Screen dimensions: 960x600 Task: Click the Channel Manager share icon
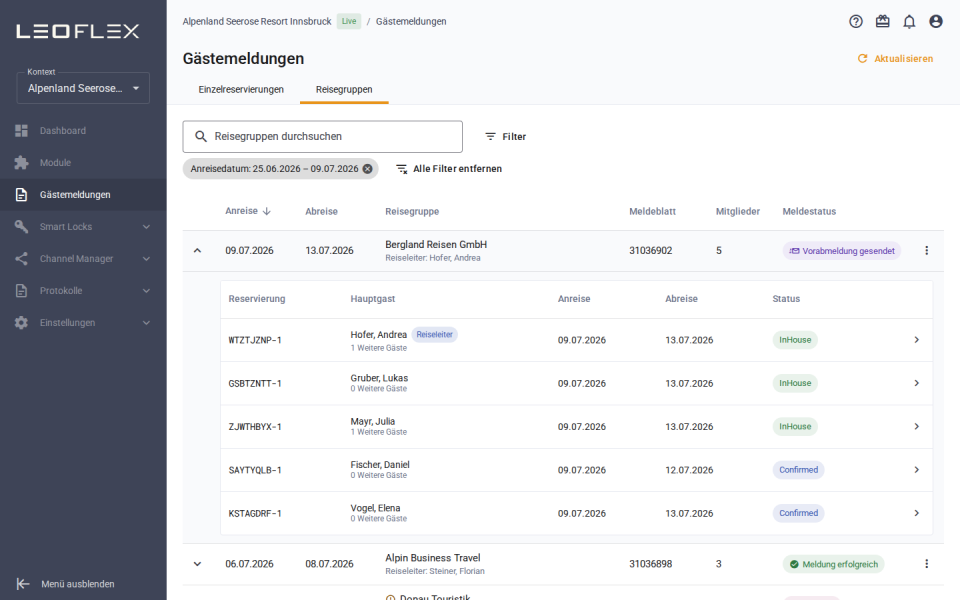click(21, 258)
